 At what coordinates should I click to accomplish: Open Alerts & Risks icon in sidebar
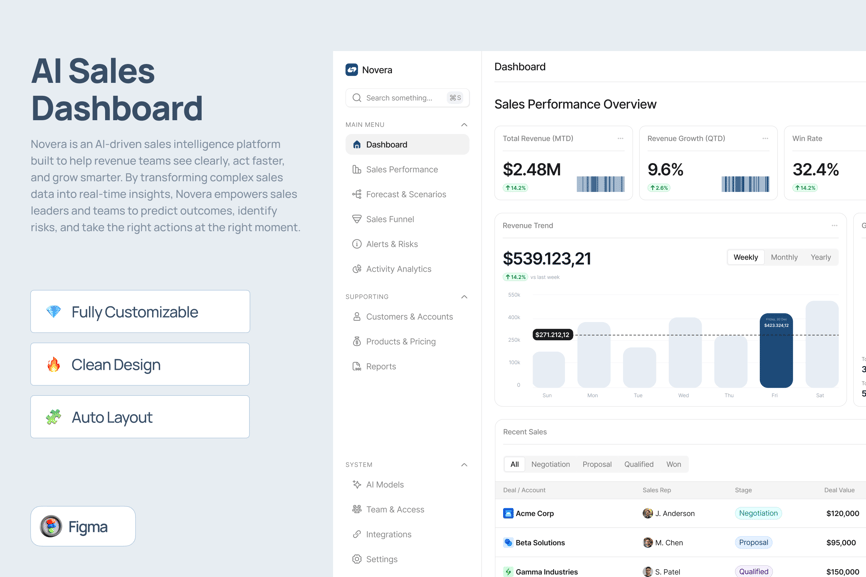pos(357,244)
